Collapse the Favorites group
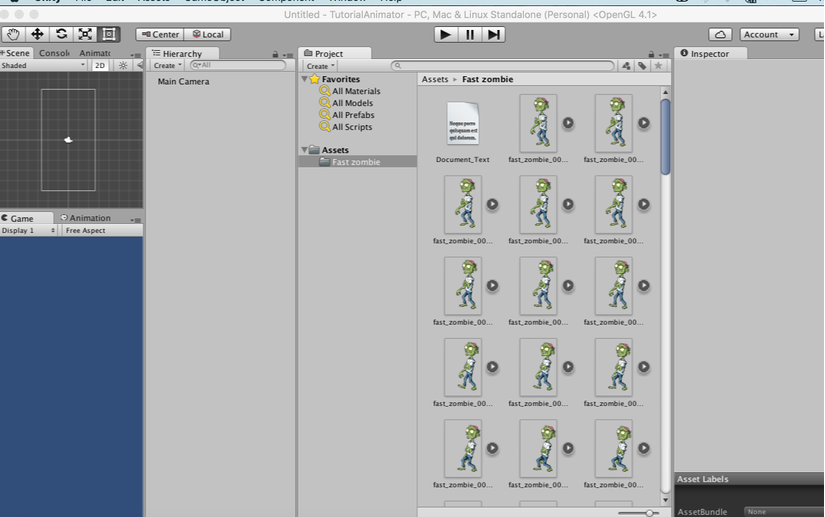Screen dimensions: 825x517 [304, 79]
